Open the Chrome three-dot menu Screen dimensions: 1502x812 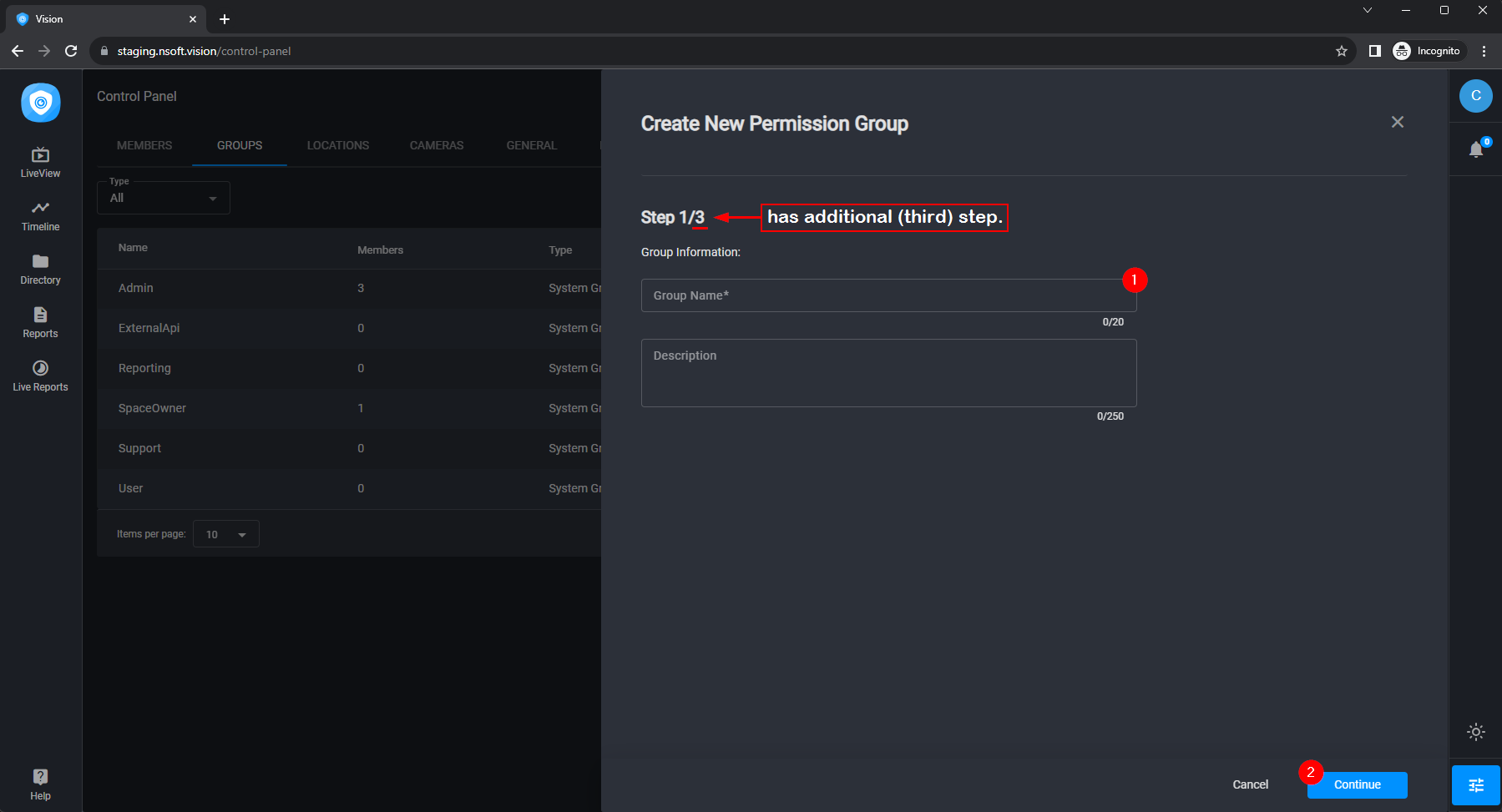tap(1484, 51)
